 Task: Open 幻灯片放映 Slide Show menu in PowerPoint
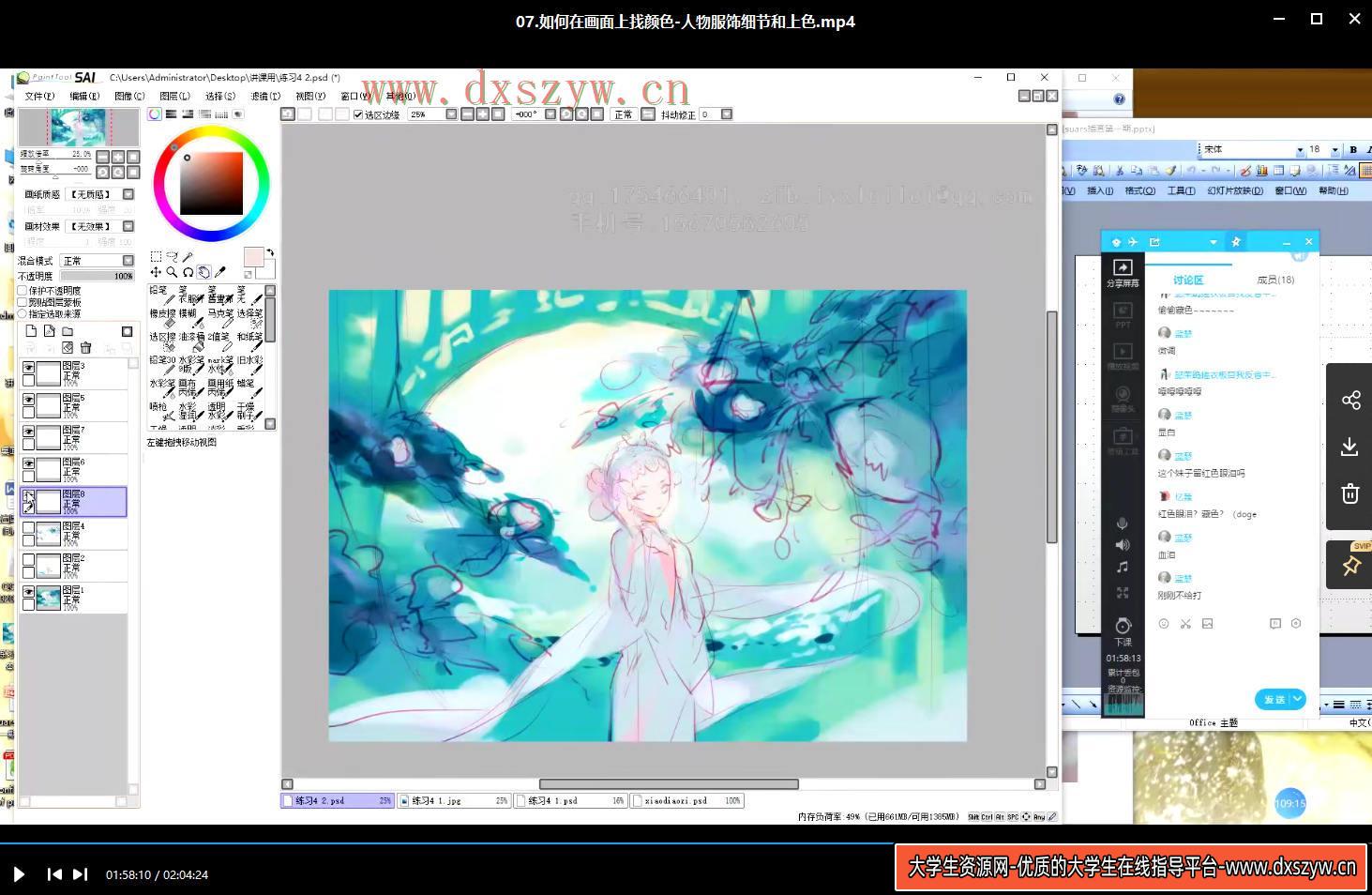[x=1235, y=190]
